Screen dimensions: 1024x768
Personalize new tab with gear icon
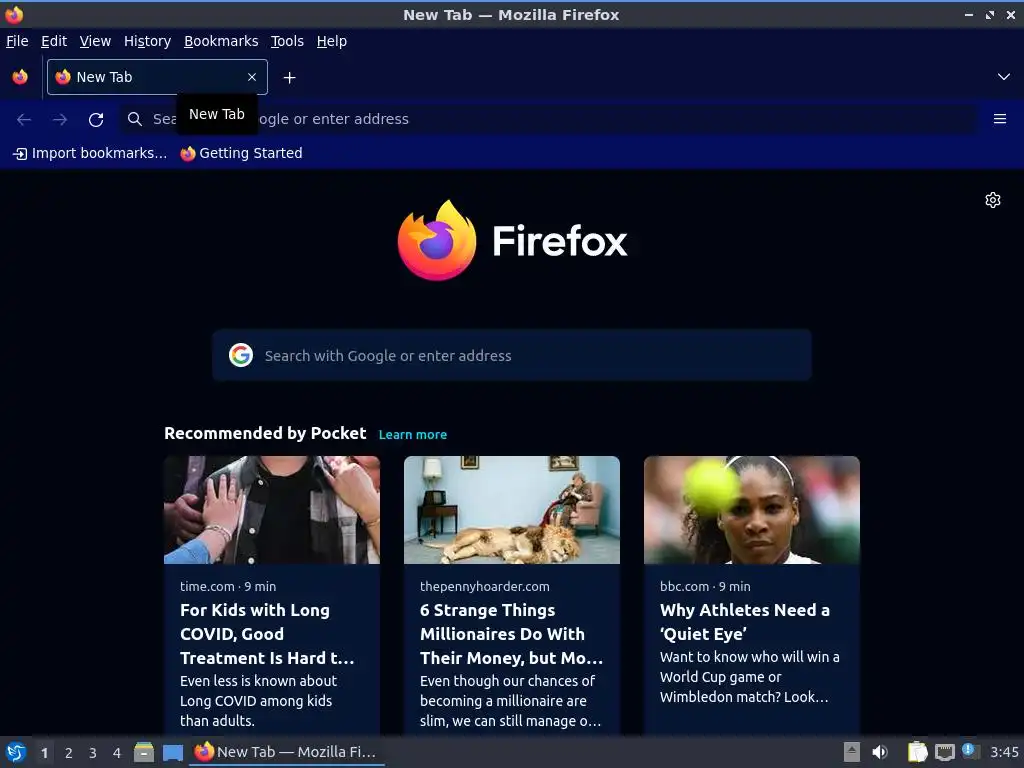[993, 200]
